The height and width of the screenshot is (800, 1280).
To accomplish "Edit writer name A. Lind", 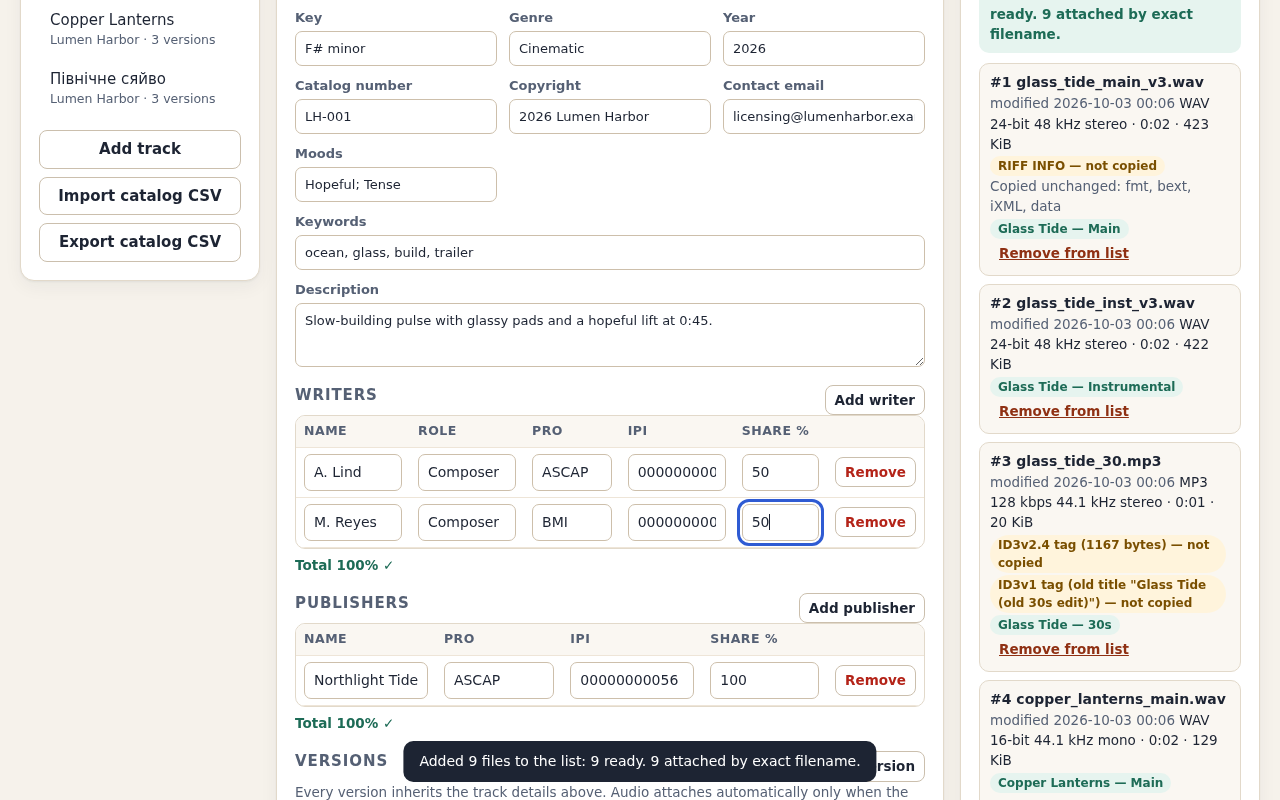I will coord(353,472).
